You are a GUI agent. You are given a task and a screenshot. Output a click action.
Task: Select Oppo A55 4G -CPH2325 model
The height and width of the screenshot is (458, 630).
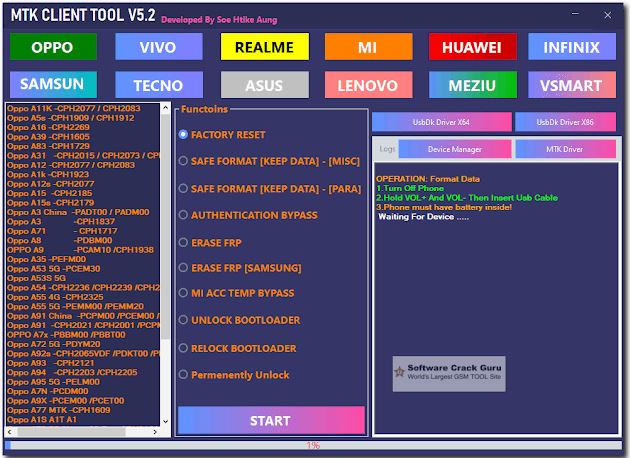point(55,296)
